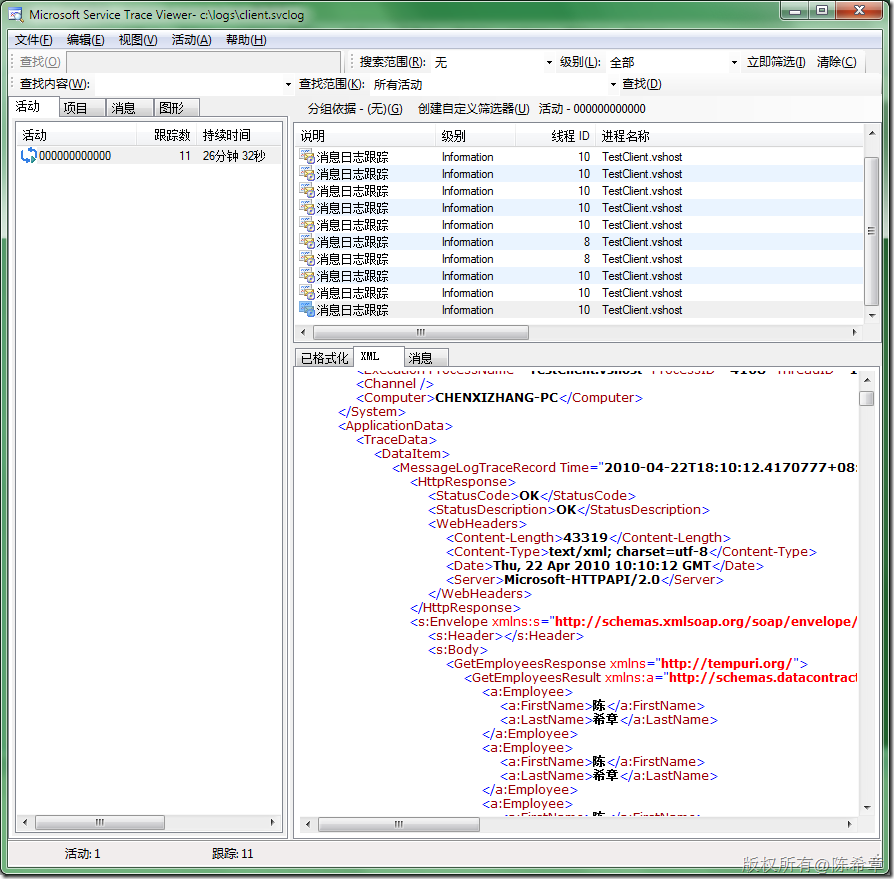Click the <ApplicationData> XML tag
Image resolution: width=894 pixels, height=879 pixels.
point(395,426)
